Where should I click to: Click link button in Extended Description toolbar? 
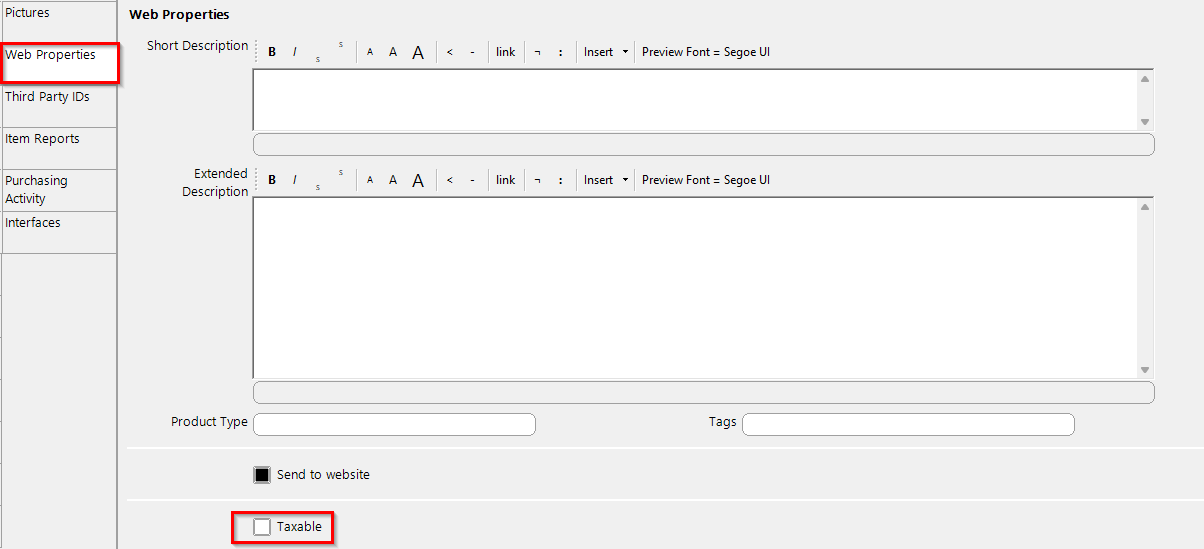click(506, 180)
